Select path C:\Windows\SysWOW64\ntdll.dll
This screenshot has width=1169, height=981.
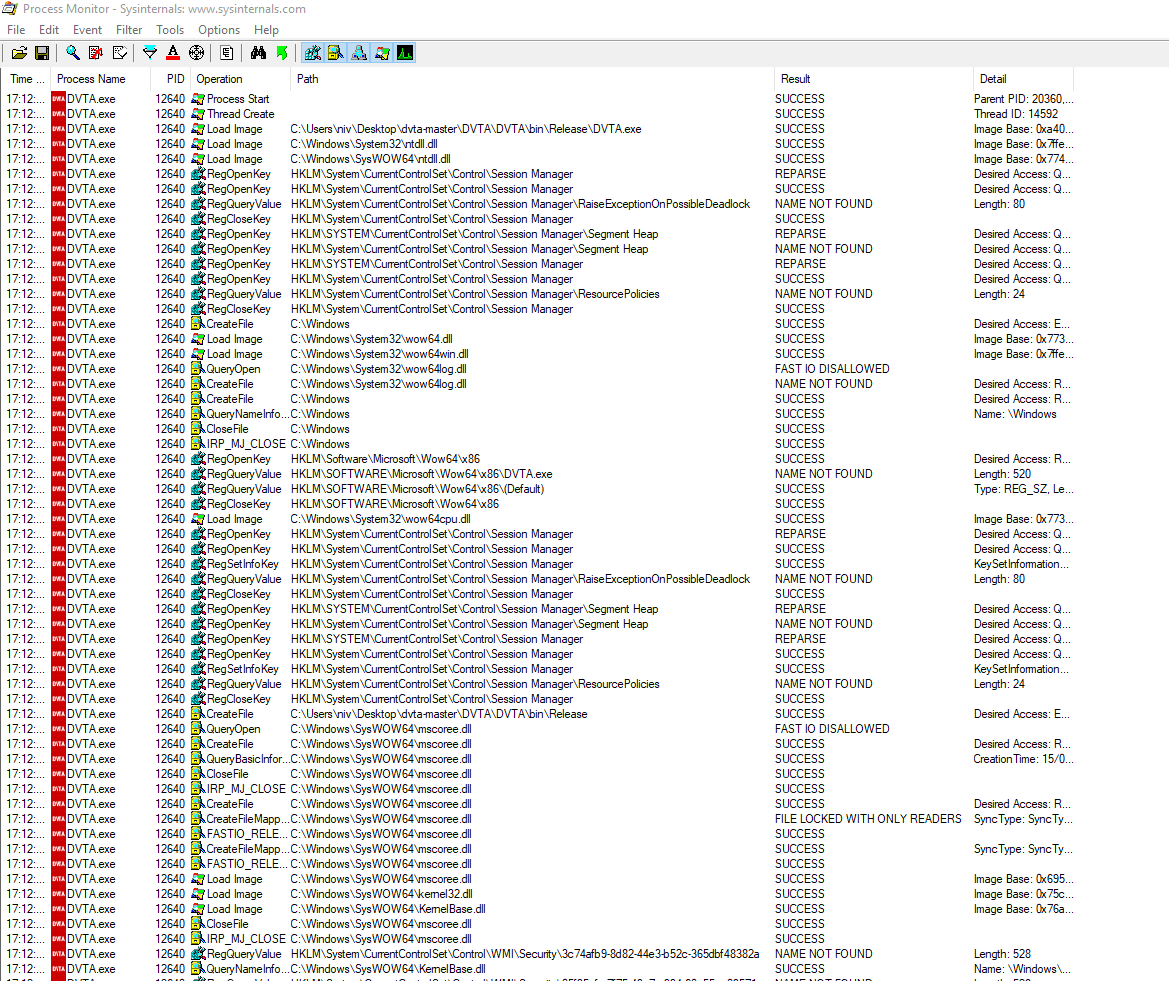371,159
